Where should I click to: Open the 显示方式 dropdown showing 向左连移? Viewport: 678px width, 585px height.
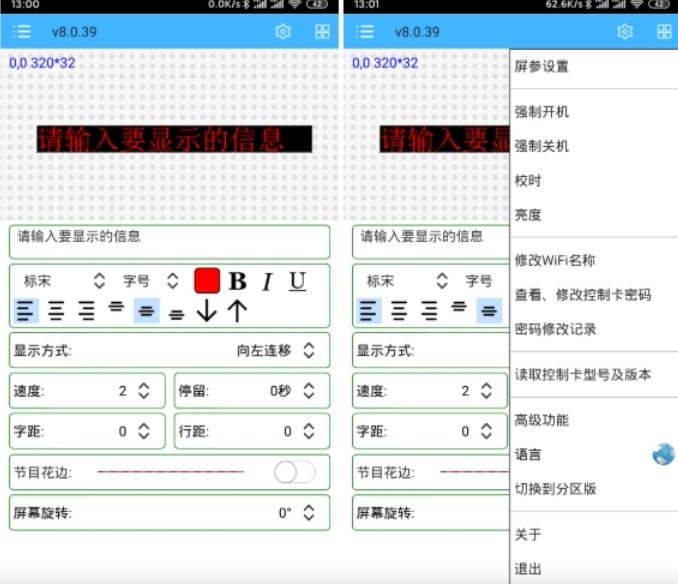(x=309, y=351)
